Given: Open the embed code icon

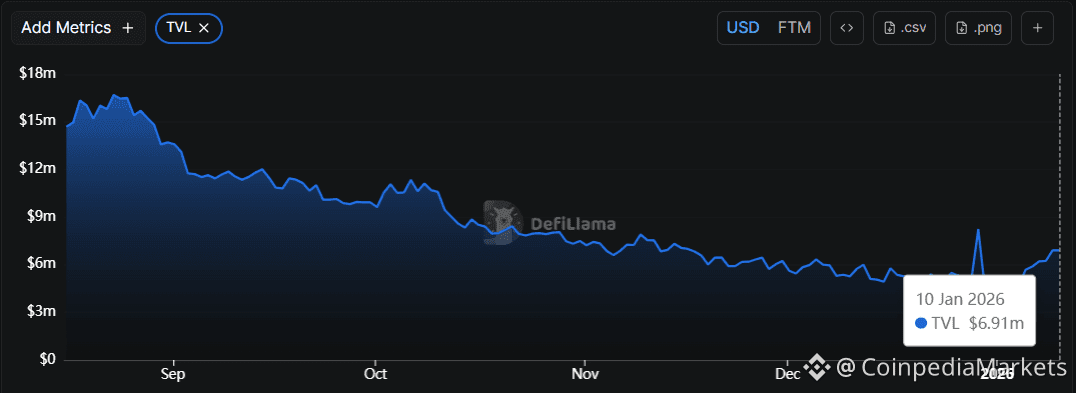Looking at the screenshot, I should coord(847,28).
